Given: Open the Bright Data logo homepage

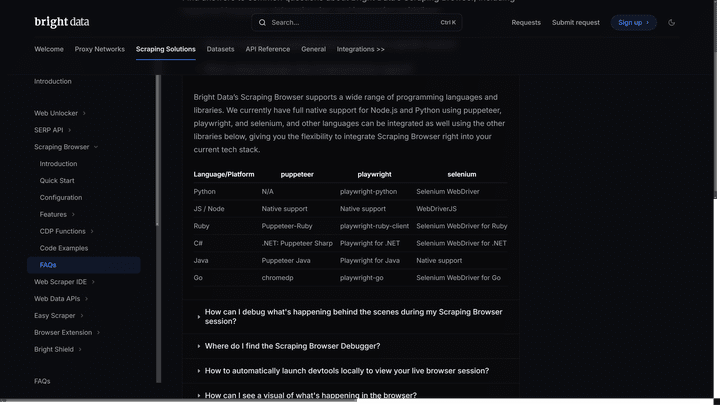Looking at the screenshot, I should tap(62, 22).
